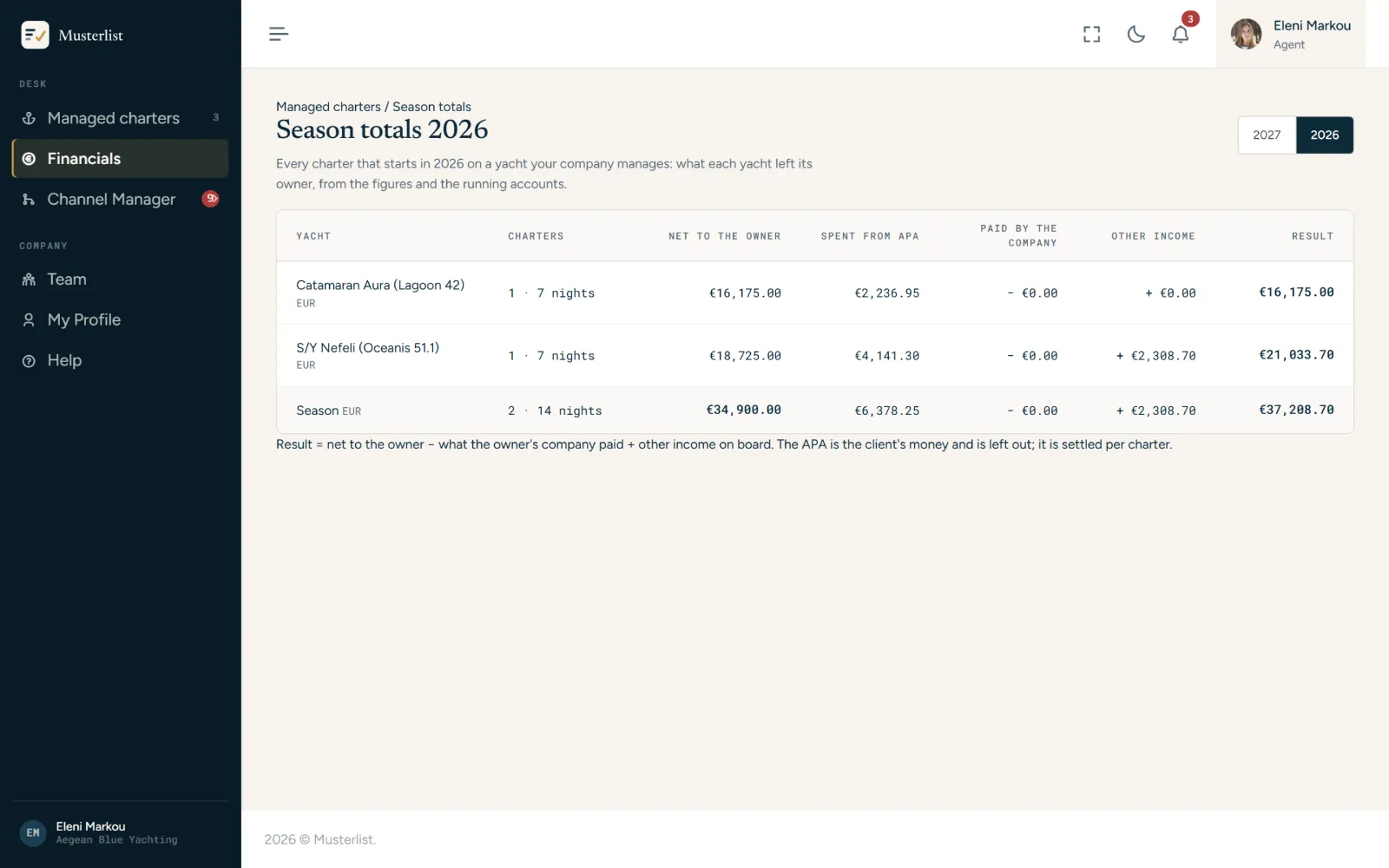Enter fullscreen mode via the expand icon
Screen dimensions: 1389x868
(x=1091, y=34)
